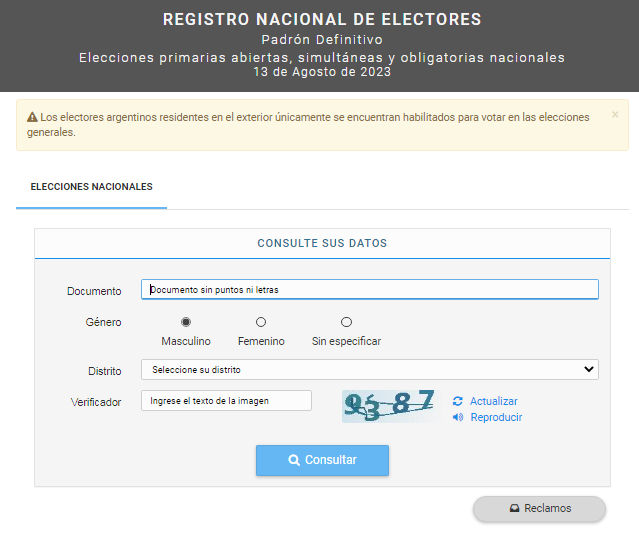639x537 pixels.
Task: Click the Documento field label
Action: click(x=94, y=291)
